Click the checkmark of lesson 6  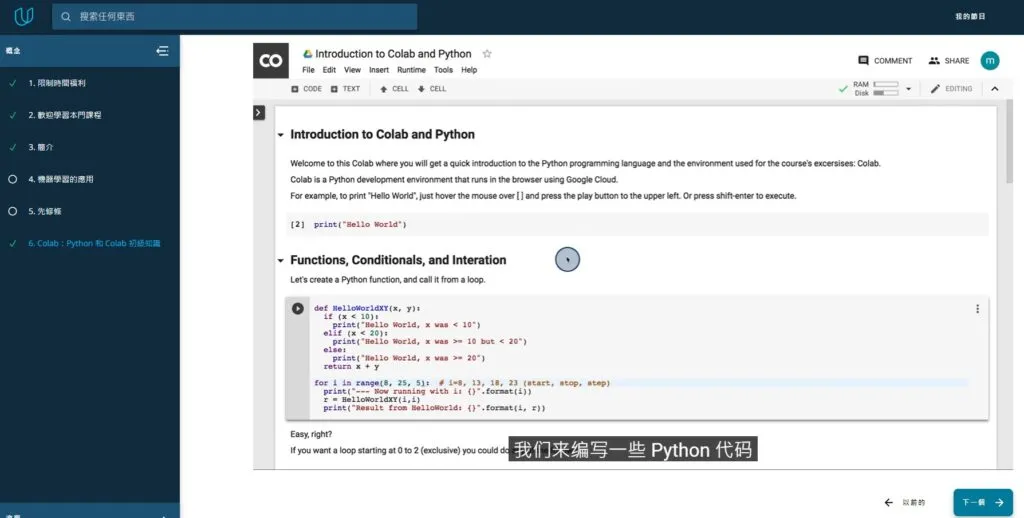[x=12, y=243]
